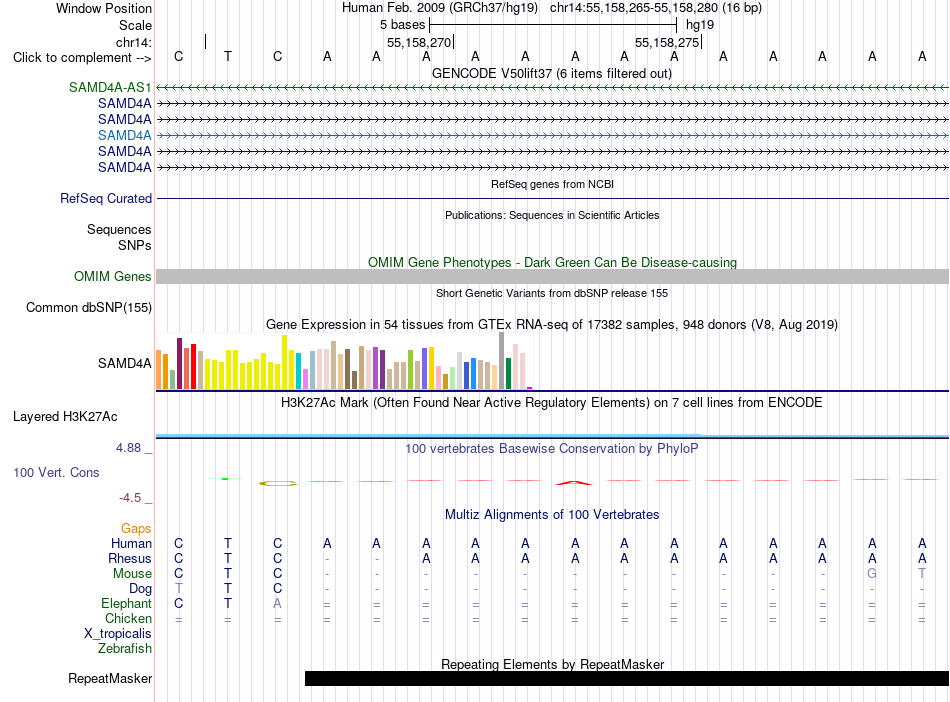Select the Mouse species label
Screen dimensions: 950x702
click(x=132, y=573)
